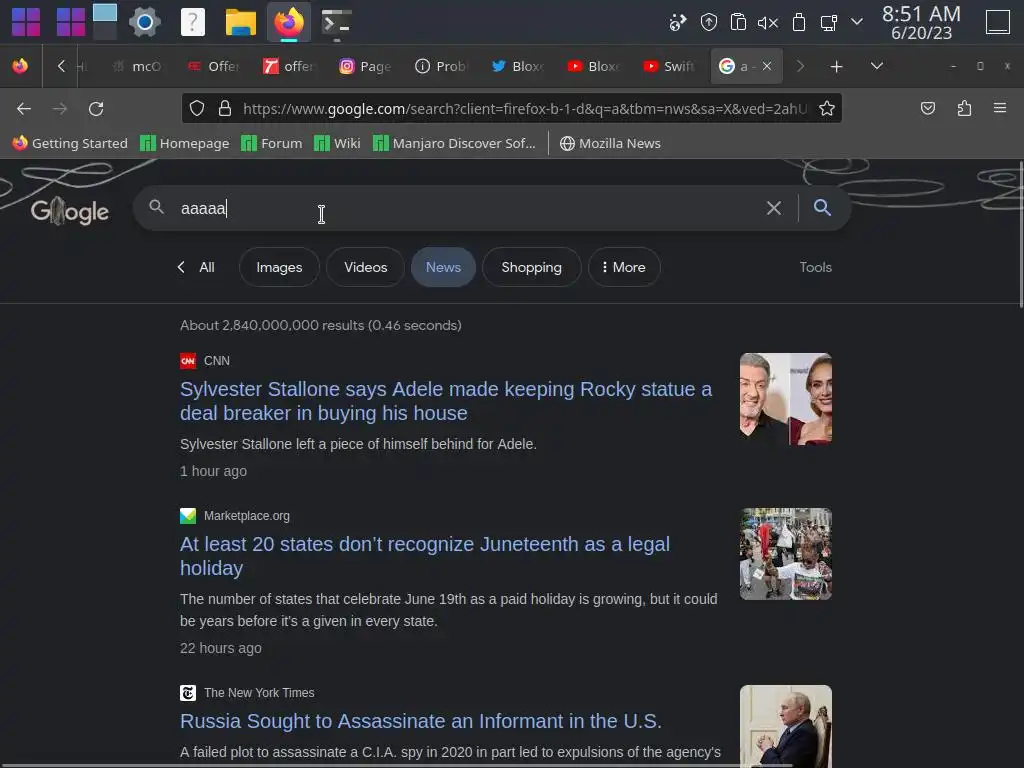Open the Wiki bookmark
1024x768 pixels.
(x=337, y=143)
